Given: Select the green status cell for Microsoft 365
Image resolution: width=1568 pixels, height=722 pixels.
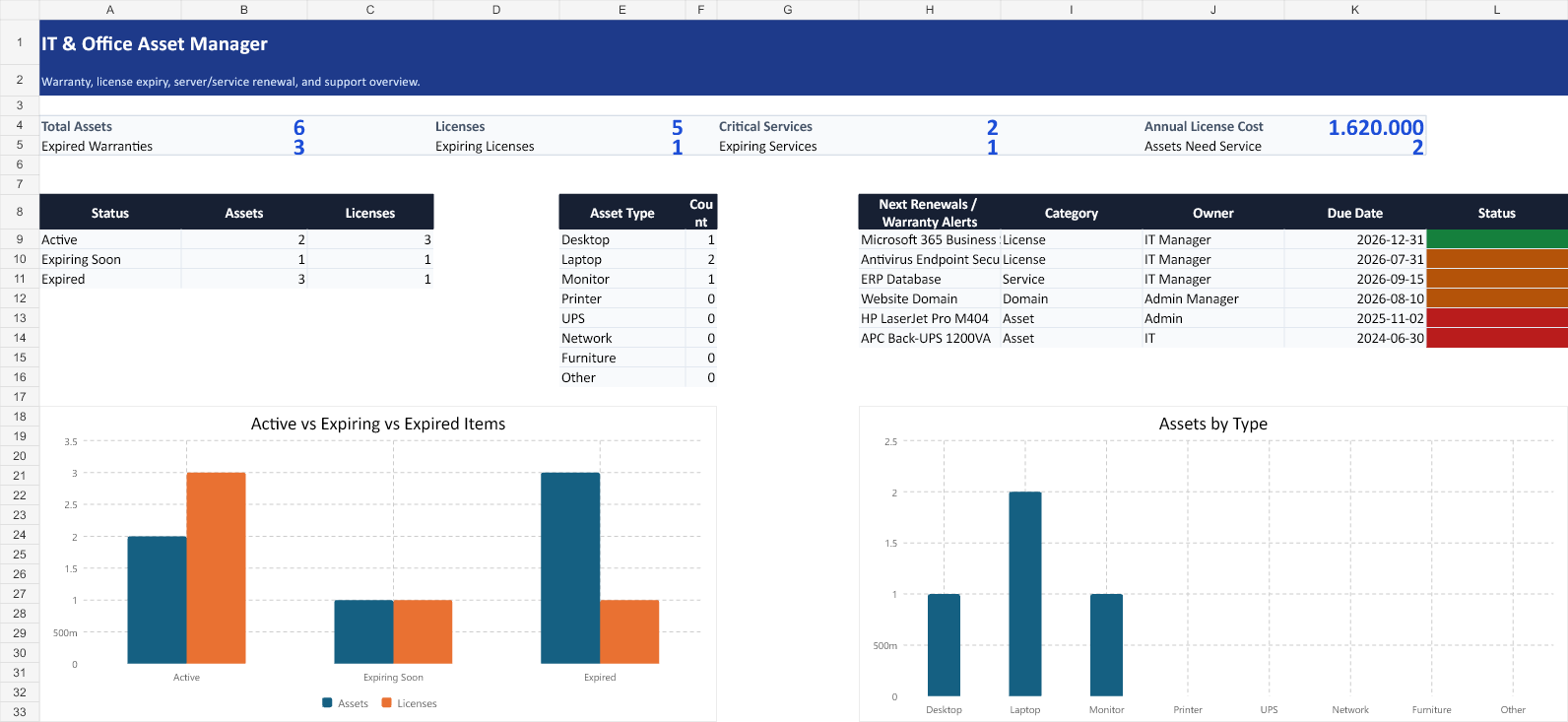Looking at the screenshot, I should tap(1497, 239).
